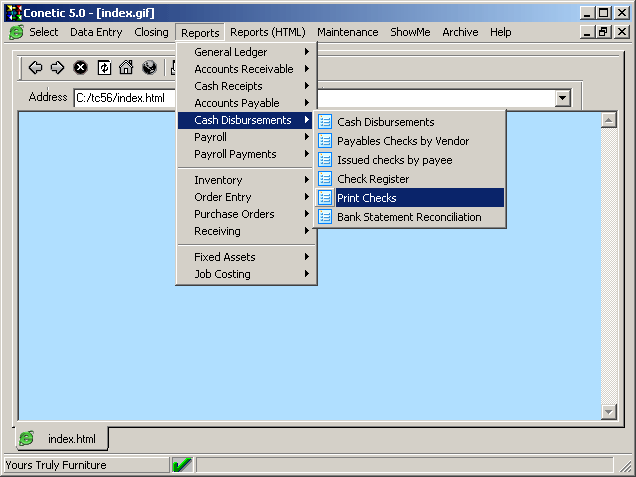
Task: Open the Address bar dropdown arrow
Action: pyautogui.click(x=562, y=98)
